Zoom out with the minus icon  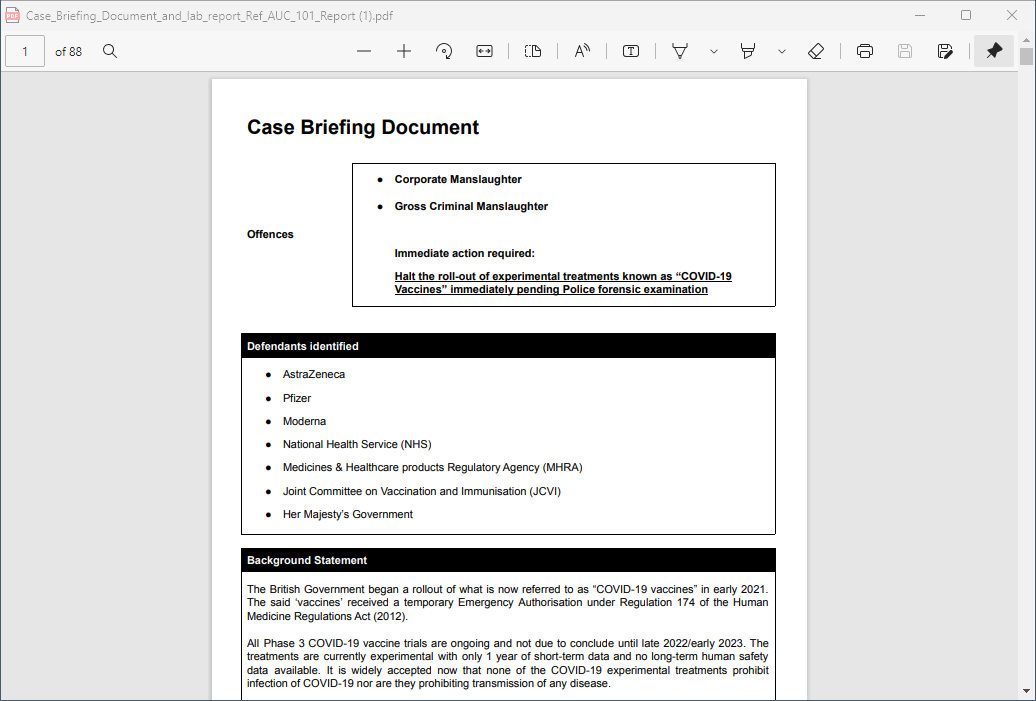coord(363,52)
